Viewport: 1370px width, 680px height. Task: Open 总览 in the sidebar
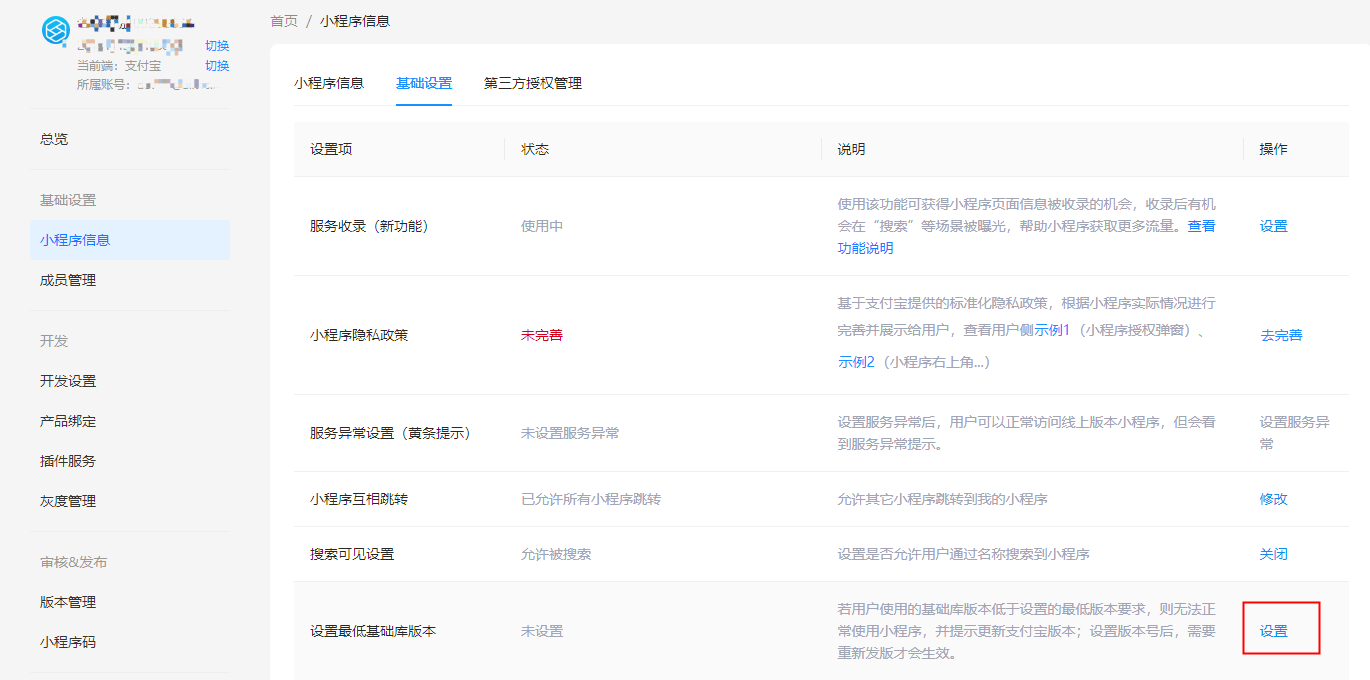coord(54,139)
